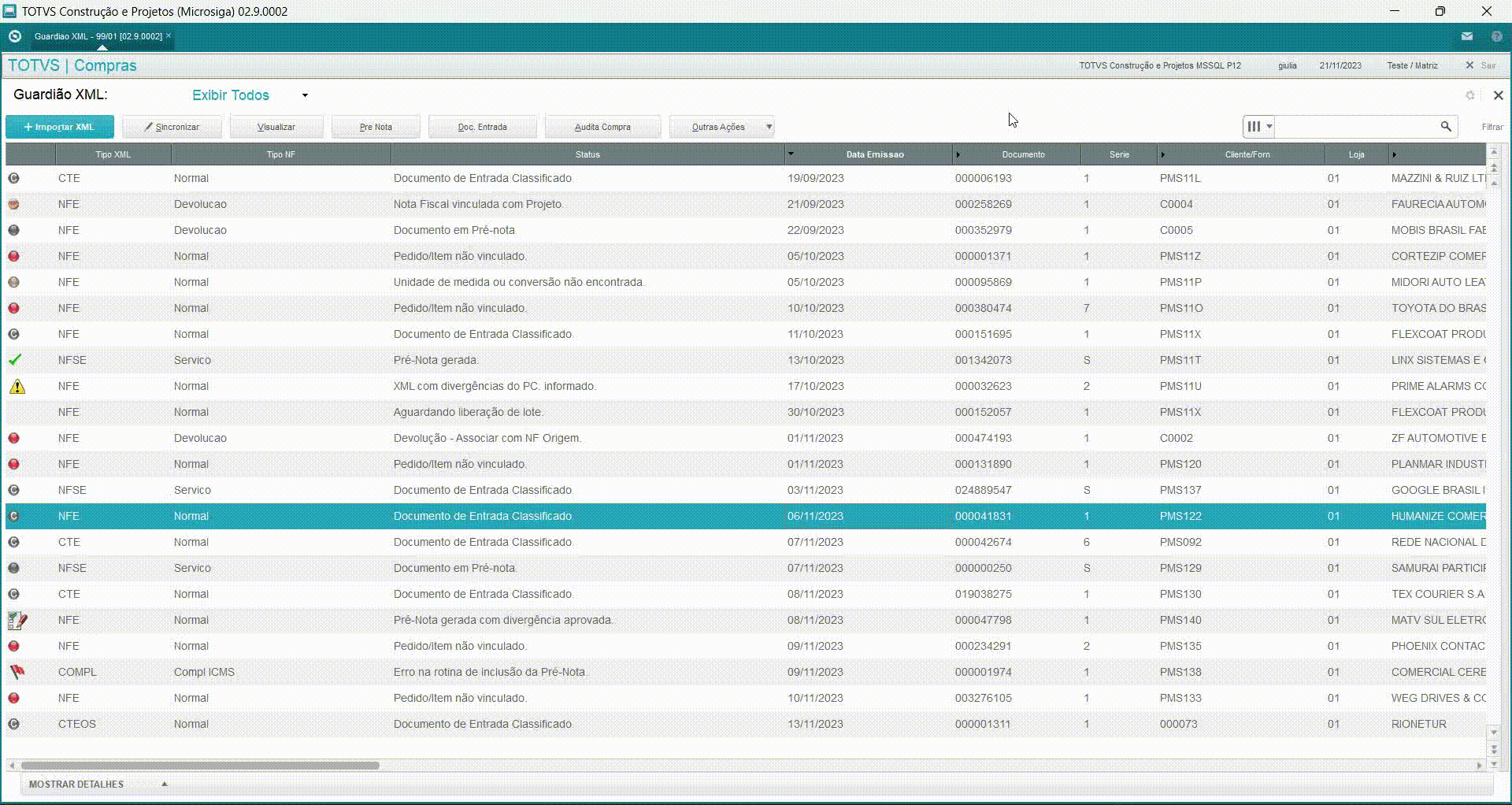Click status icon of document 000006193
1512x805 pixels.
click(14, 178)
